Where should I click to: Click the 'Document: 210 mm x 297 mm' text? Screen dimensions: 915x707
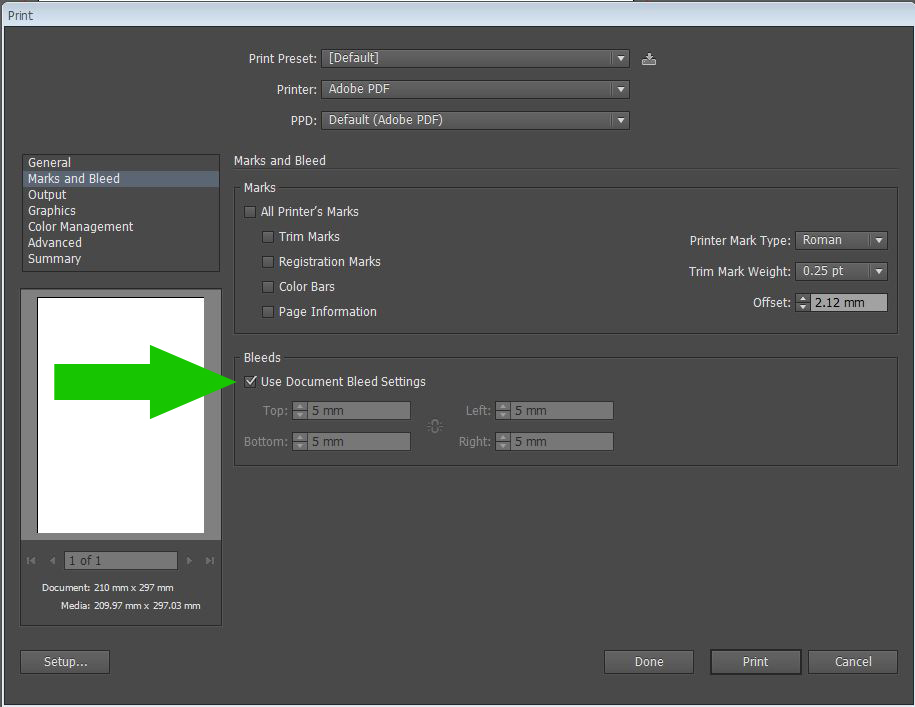coord(107,587)
